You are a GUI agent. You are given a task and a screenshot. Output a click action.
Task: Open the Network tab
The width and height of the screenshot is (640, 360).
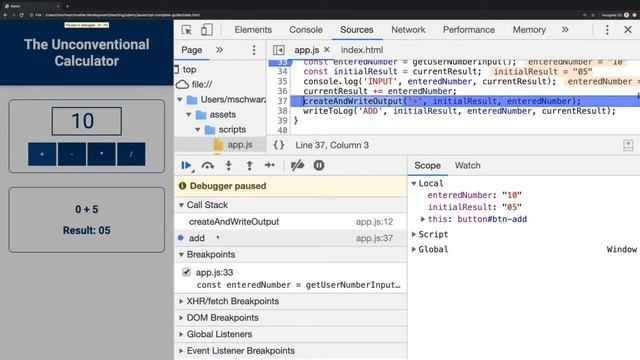click(x=408, y=30)
